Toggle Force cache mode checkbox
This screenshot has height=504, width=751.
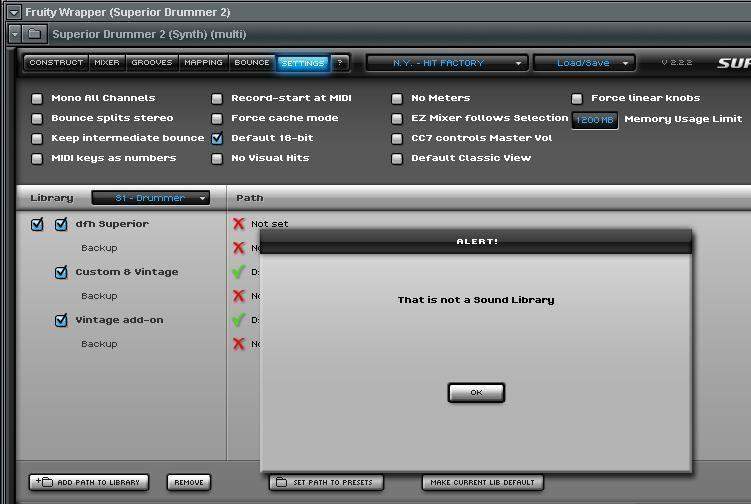click(x=217, y=118)
